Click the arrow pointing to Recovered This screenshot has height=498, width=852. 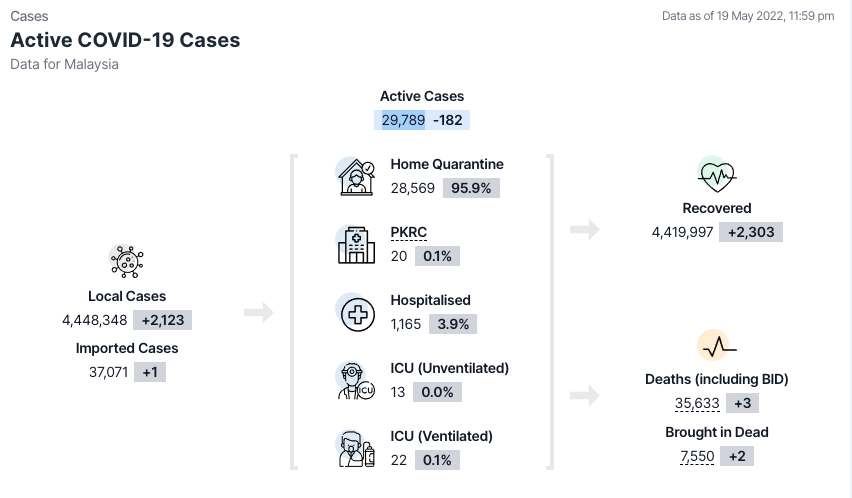coord(585,230)
